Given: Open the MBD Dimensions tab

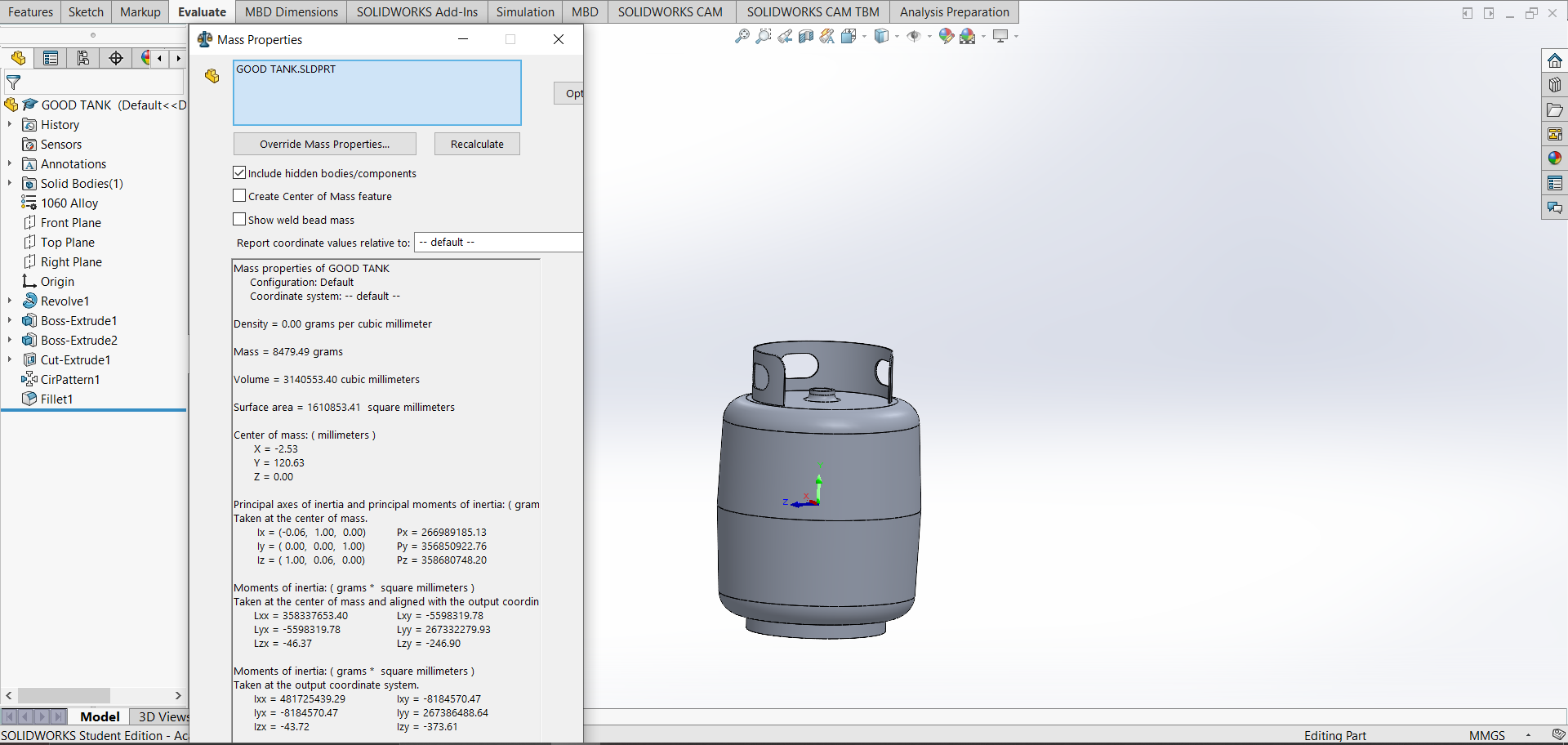Looking at the screenshot, I should 292,11.
